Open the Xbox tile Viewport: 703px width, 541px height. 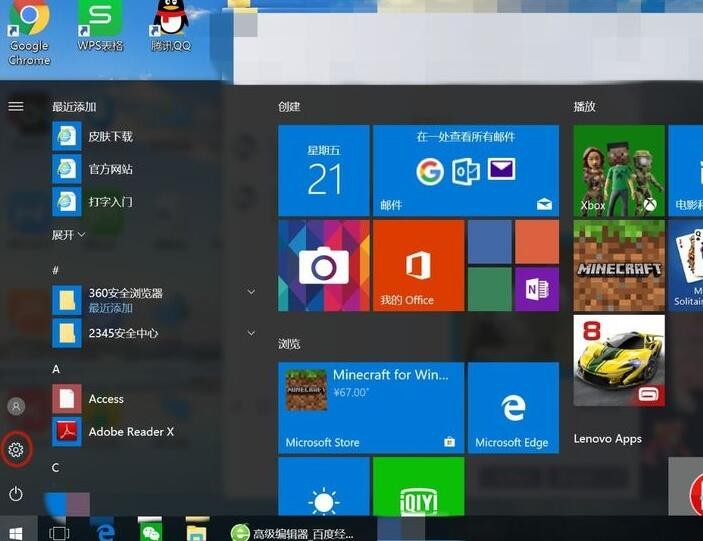pos(619,171)
